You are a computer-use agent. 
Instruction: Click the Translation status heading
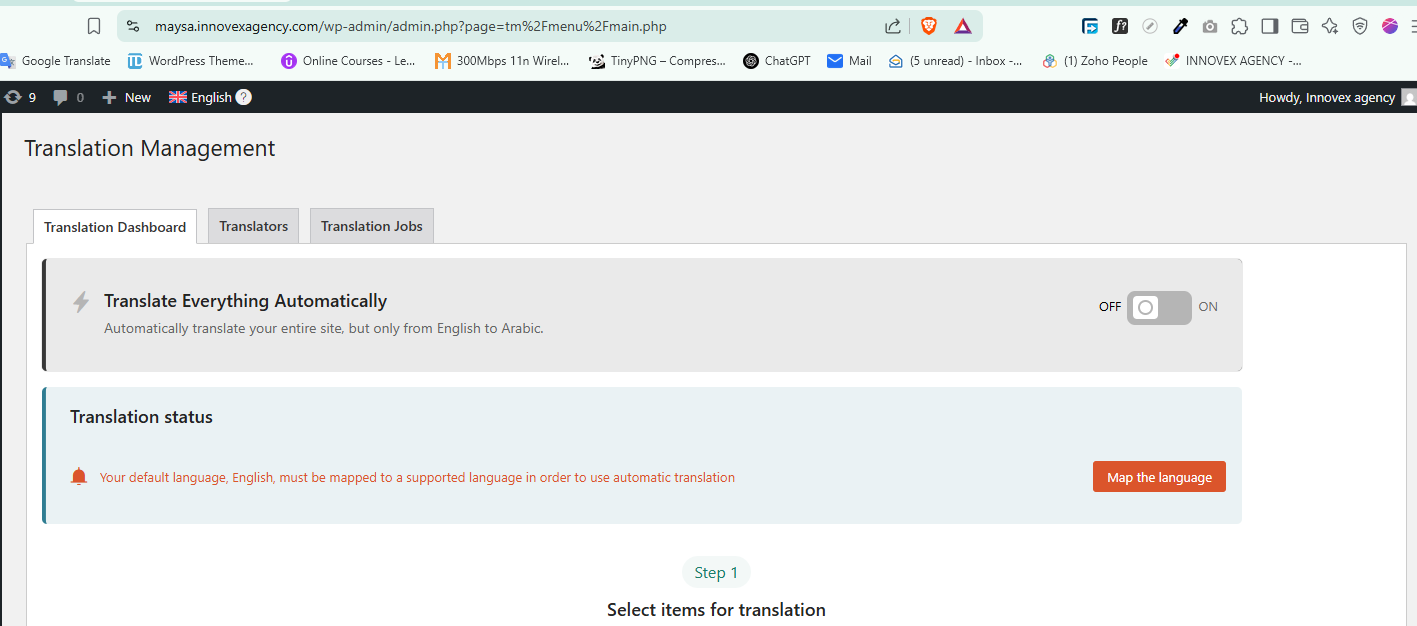point(141,417)
